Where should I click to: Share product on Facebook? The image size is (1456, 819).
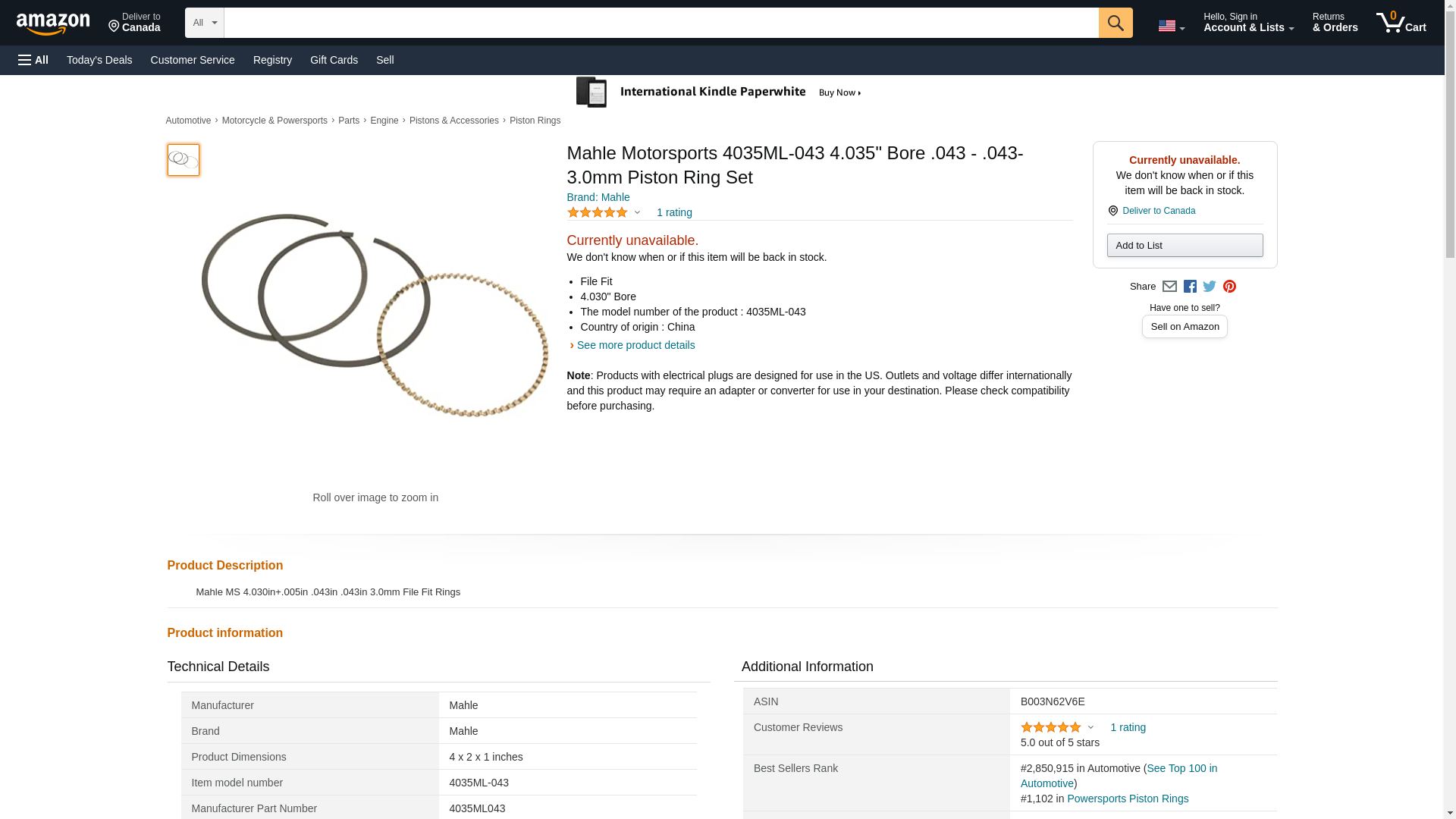(x=1190, y=287)
